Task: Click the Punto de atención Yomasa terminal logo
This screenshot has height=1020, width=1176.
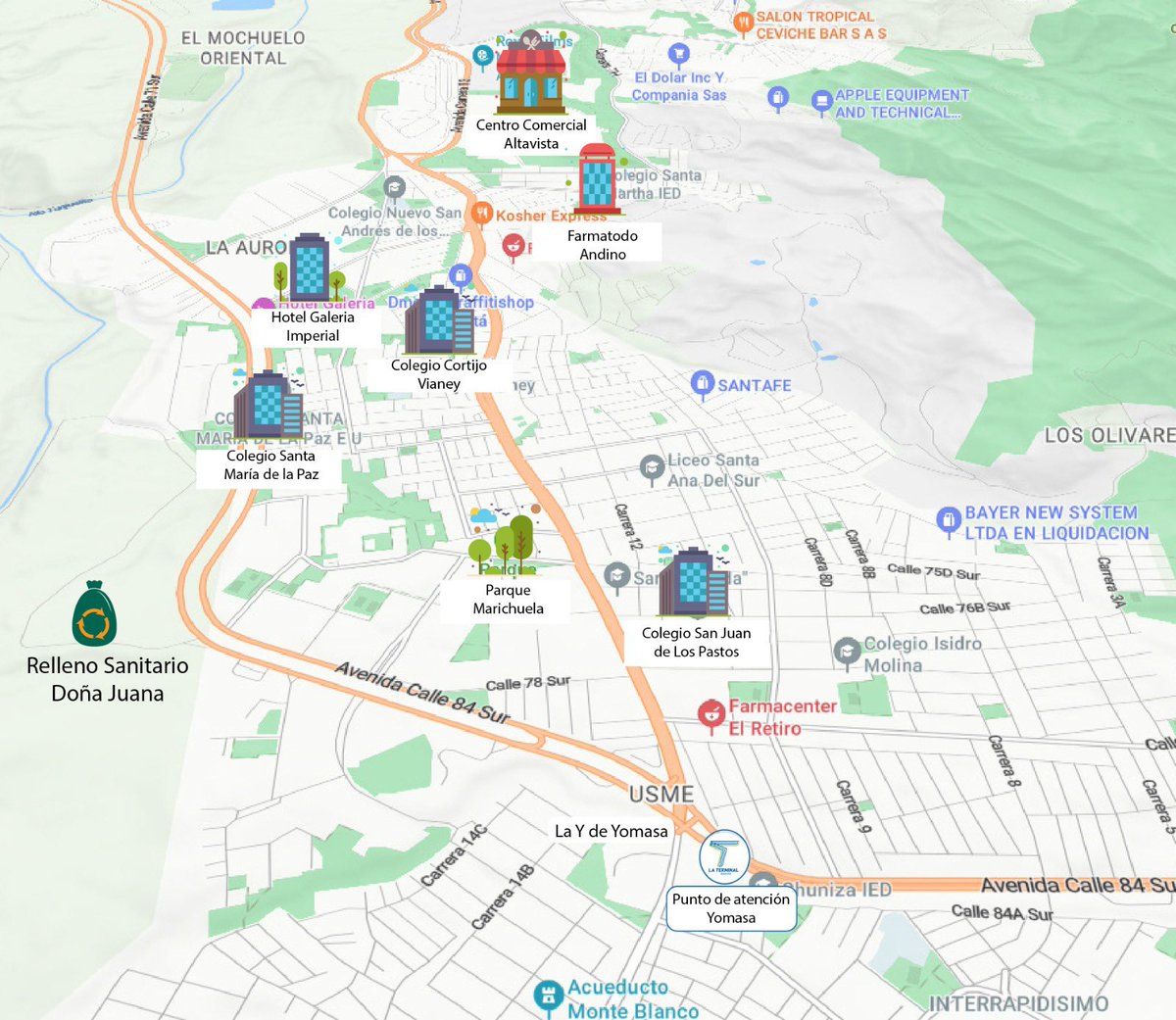Action: tap(725, 856)
